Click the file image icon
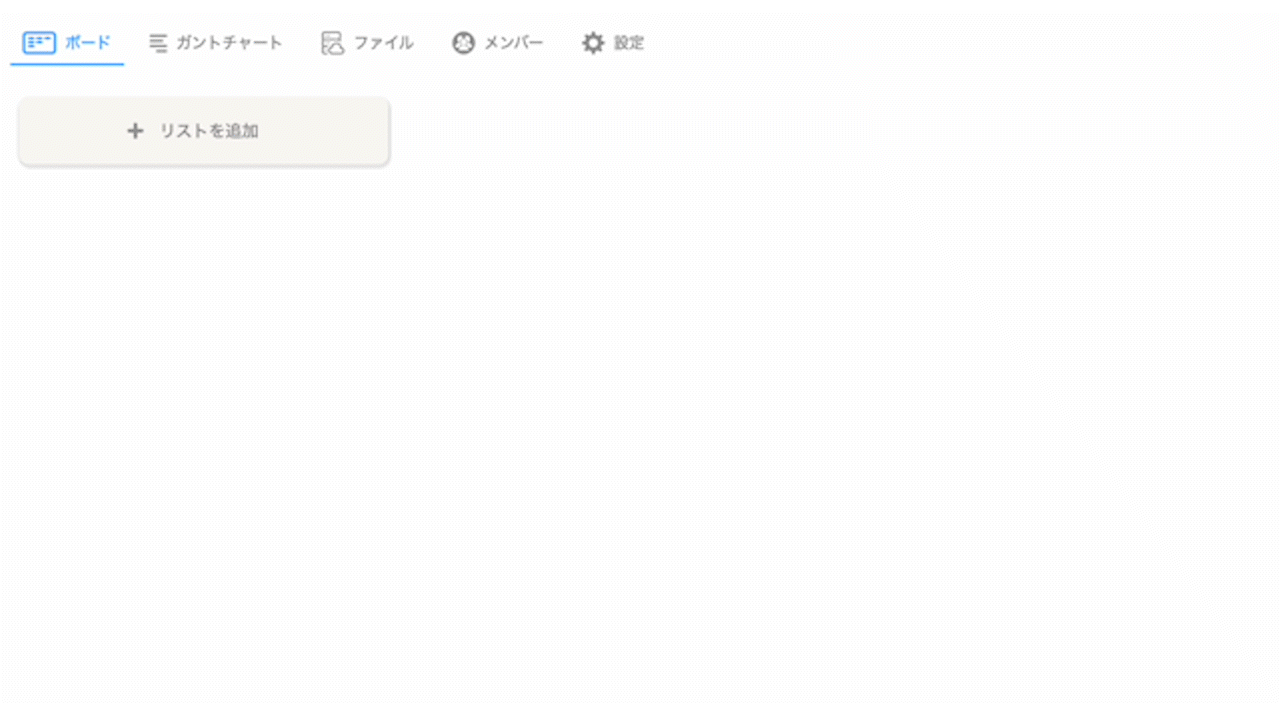The width and height of the screenshot is (1280, 720). (x=332, y=43)
